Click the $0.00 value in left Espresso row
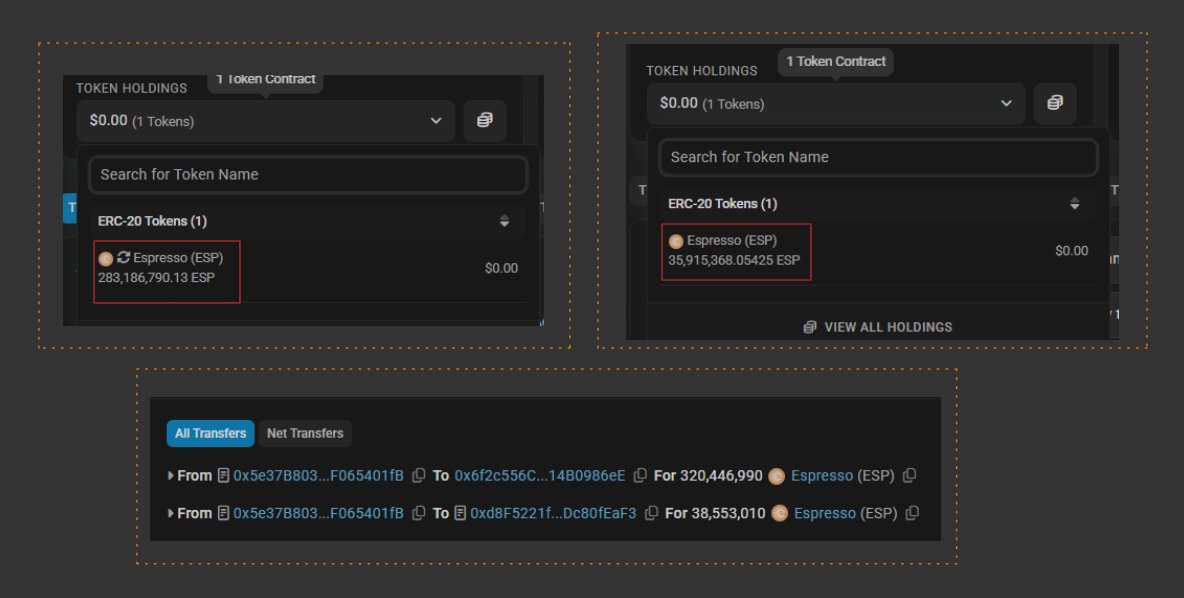Viewport: 1184px width, 598px height. 501,268
